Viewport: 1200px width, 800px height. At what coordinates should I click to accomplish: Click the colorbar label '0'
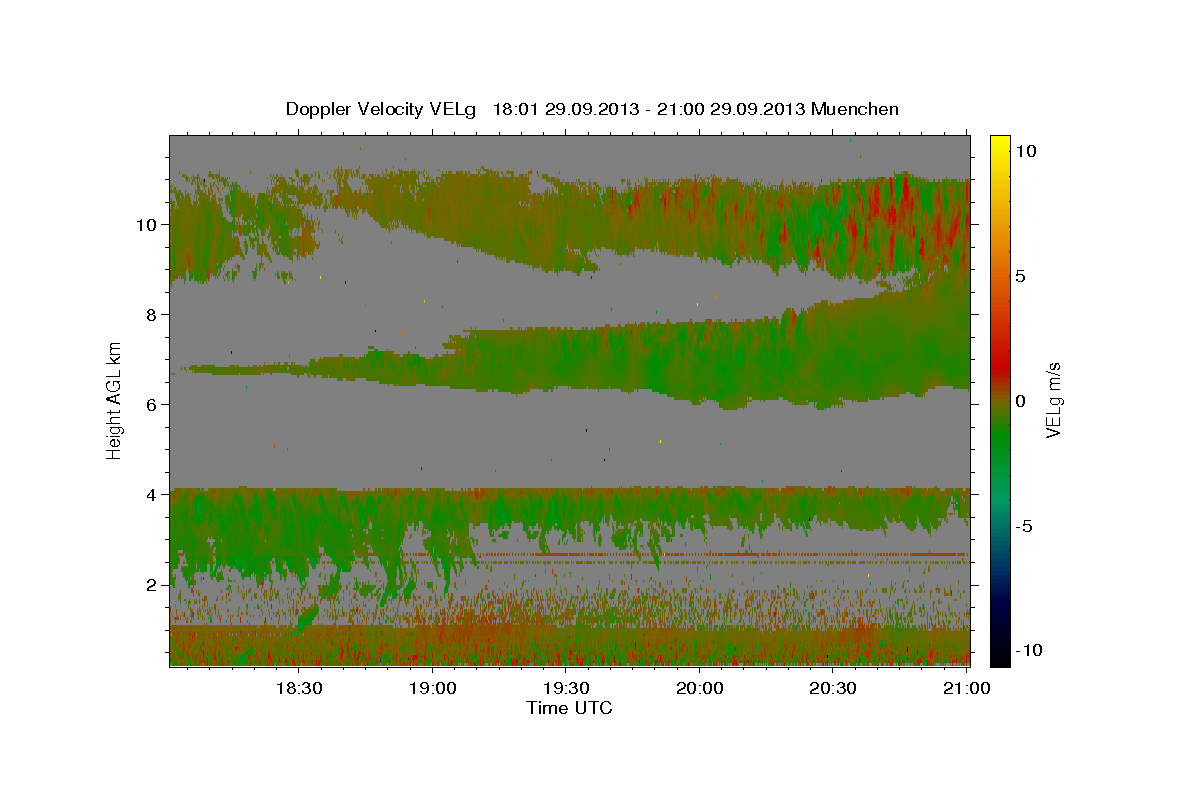click(x=1021, y=401)
